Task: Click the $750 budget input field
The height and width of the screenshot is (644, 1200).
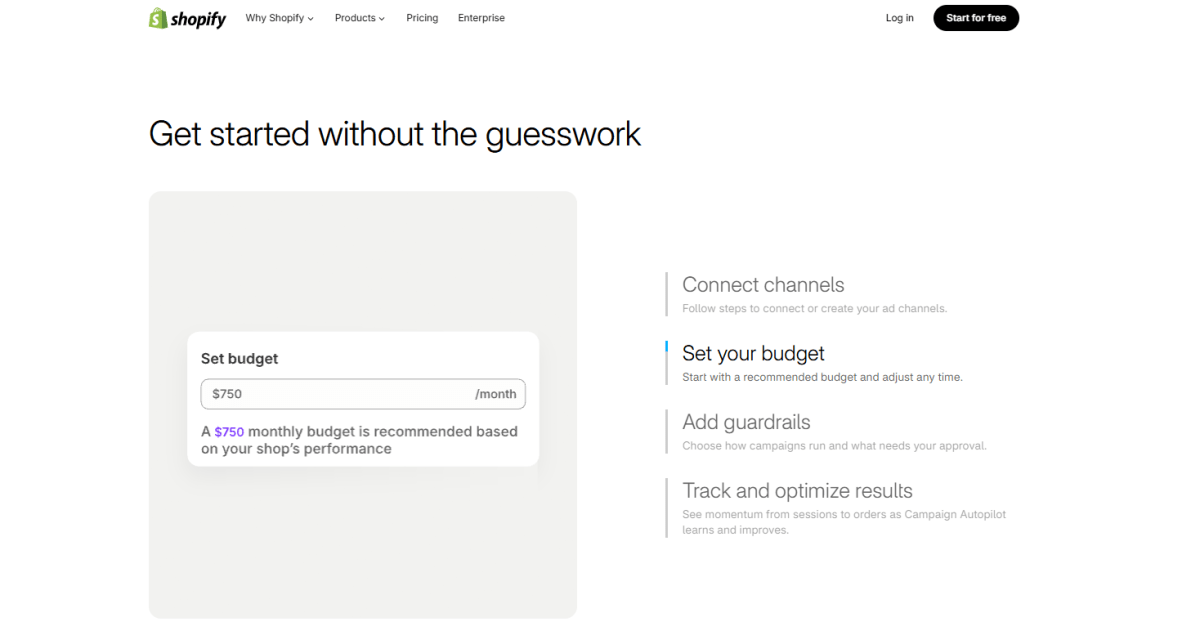Action: click(363, 394)
